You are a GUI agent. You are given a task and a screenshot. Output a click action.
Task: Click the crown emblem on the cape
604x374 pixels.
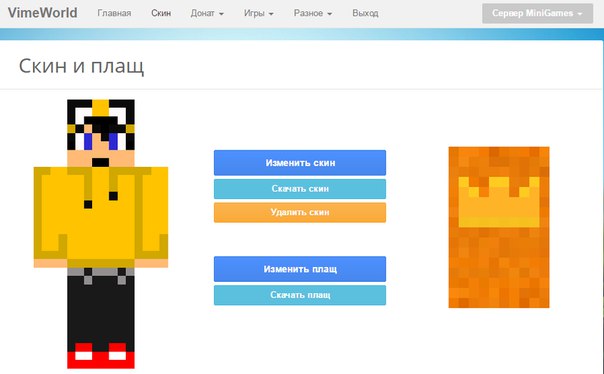pyautogui.click(x=499, y=202)
